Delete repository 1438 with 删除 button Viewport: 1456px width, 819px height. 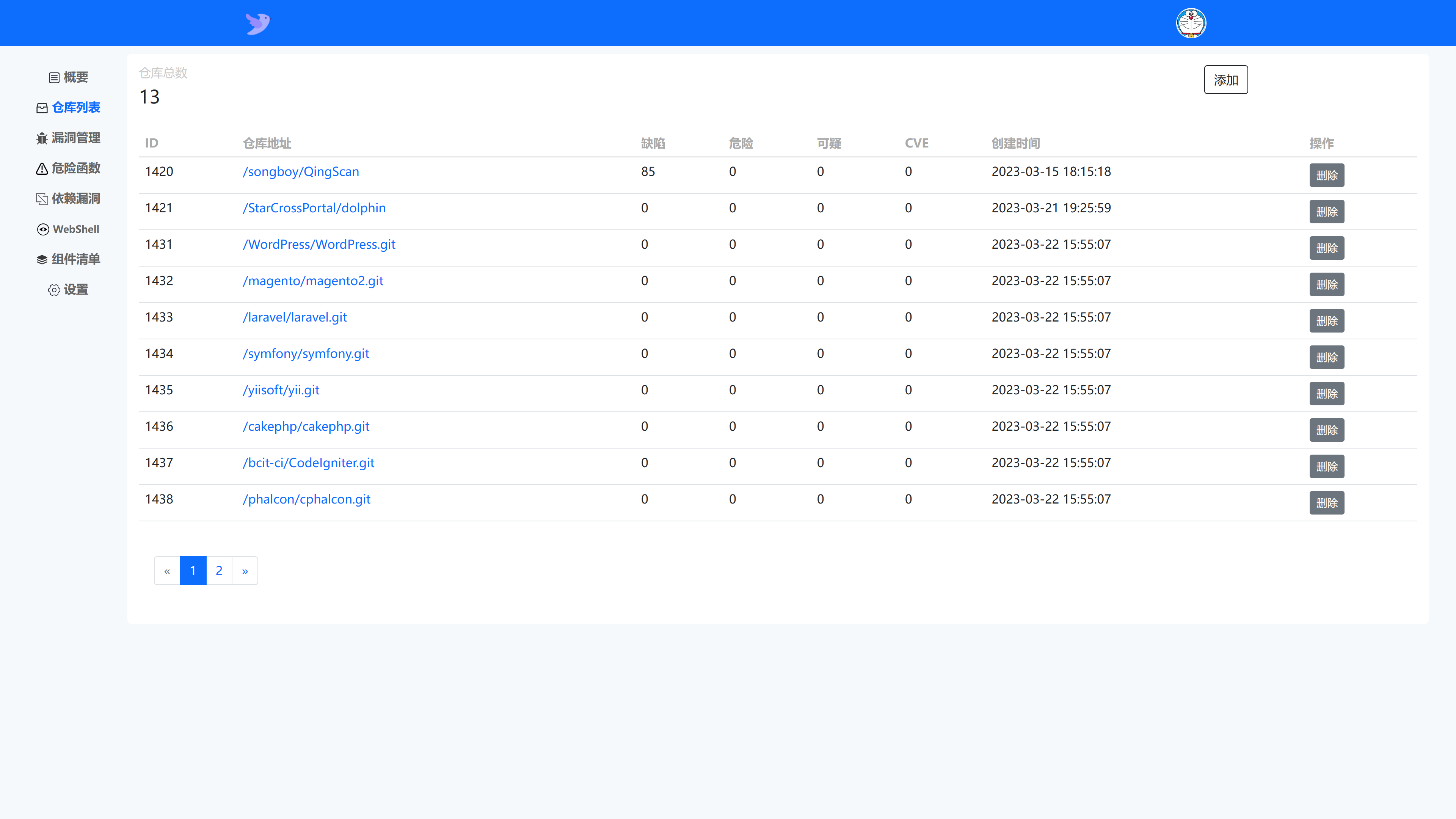[1326, 502]
